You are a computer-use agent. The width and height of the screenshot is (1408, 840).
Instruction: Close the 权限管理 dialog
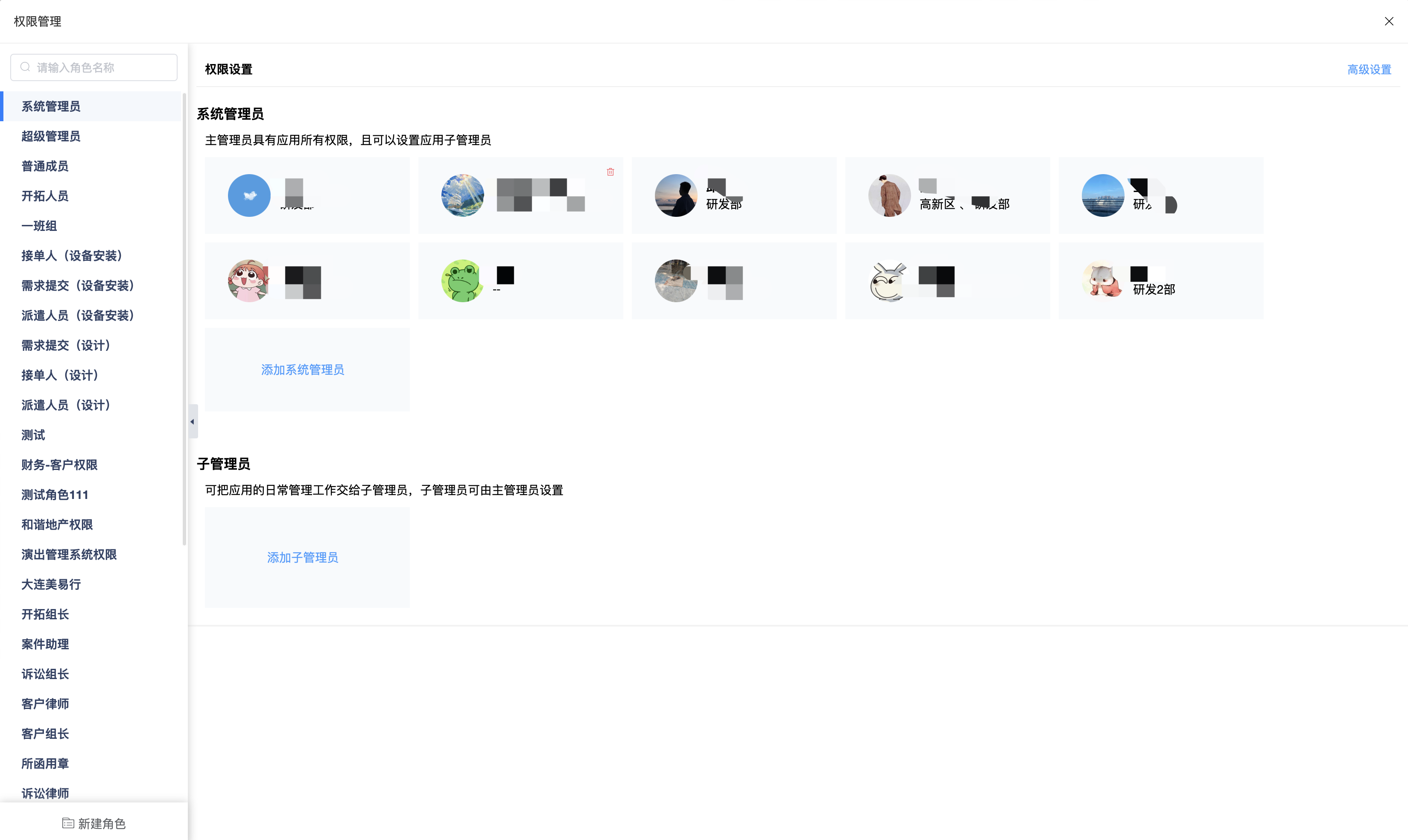click(1389, 21)
